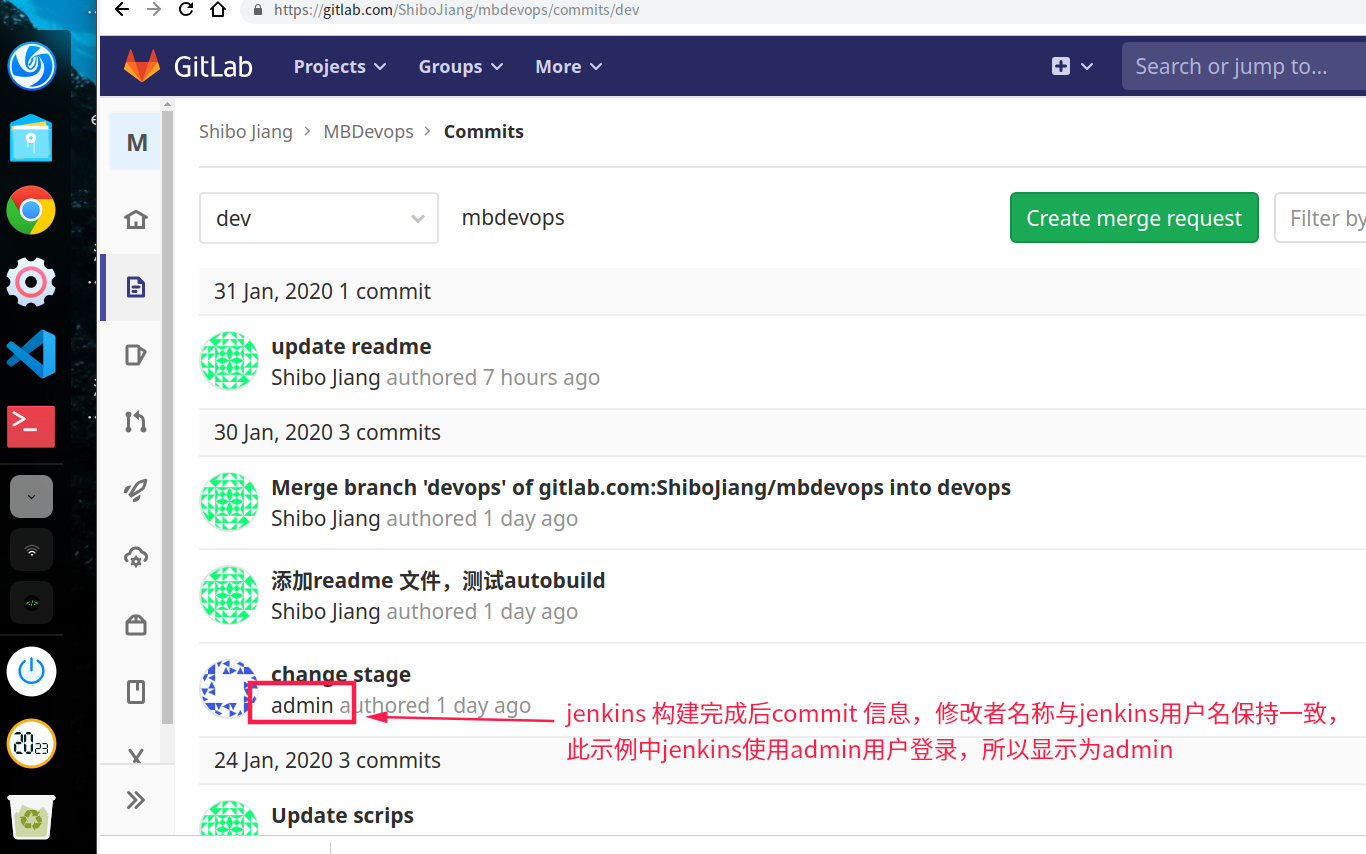Open the 'update readme' commit
Image resolution: width=1366 pixels, height=854 pixels.
click(352, 347)
